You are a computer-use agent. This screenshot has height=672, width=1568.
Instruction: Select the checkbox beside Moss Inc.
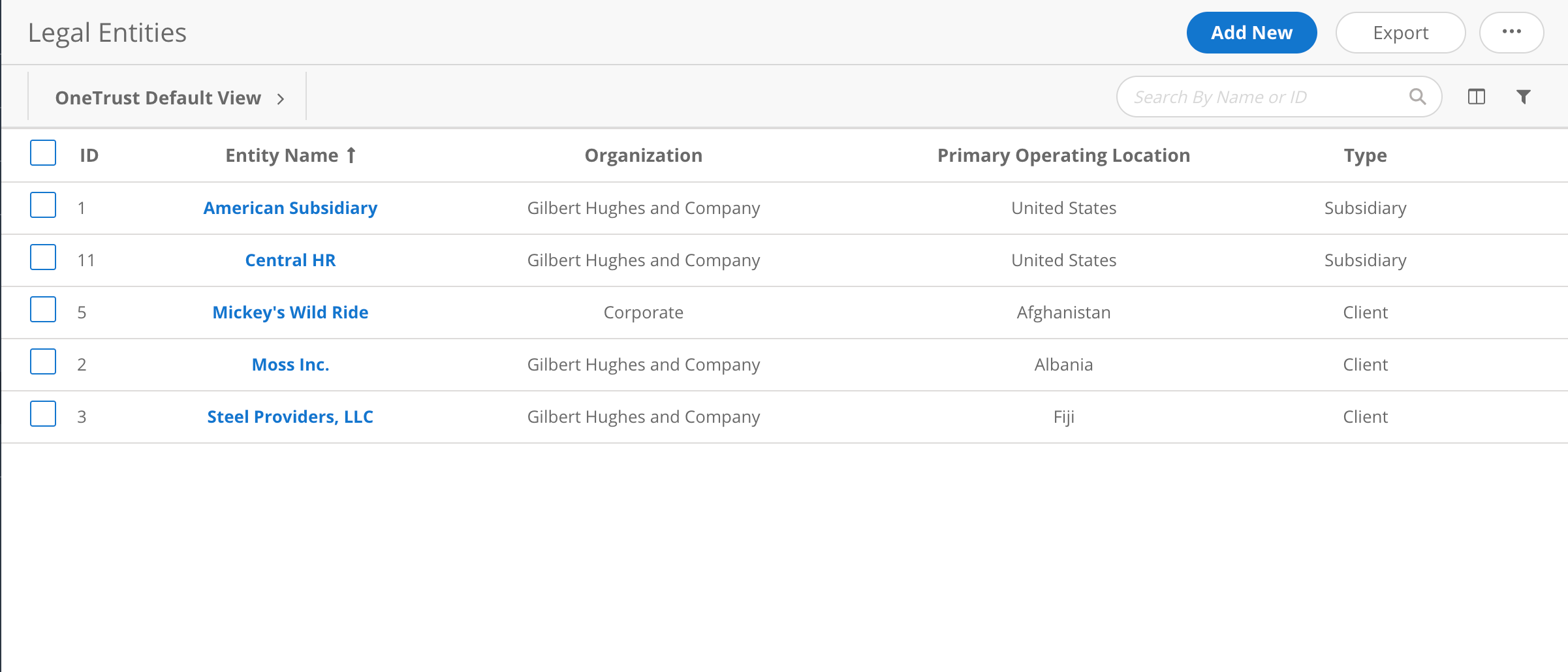click(x=42, y=362)
